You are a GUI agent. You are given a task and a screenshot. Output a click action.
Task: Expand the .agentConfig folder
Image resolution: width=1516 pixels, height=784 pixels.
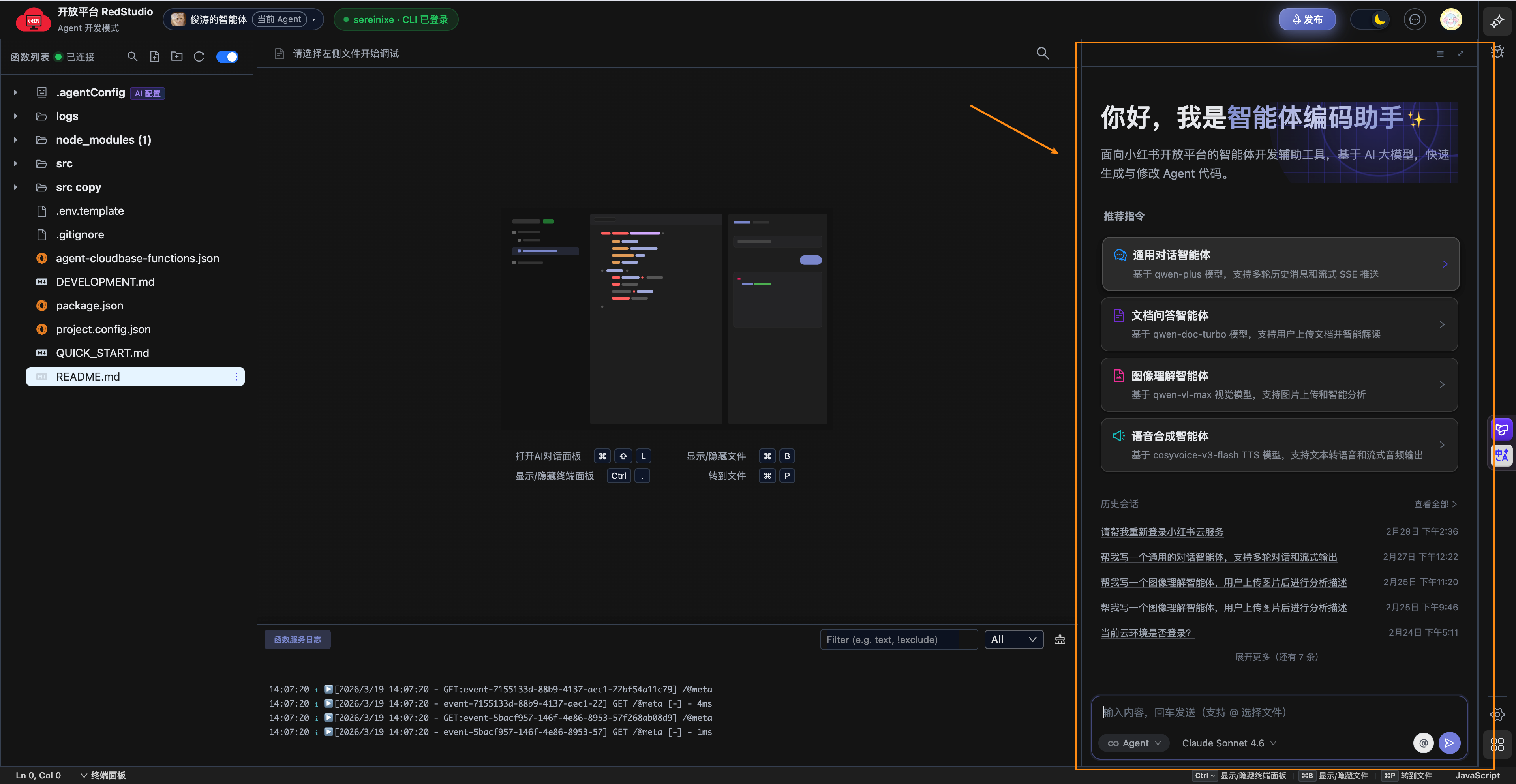(16, 92)
